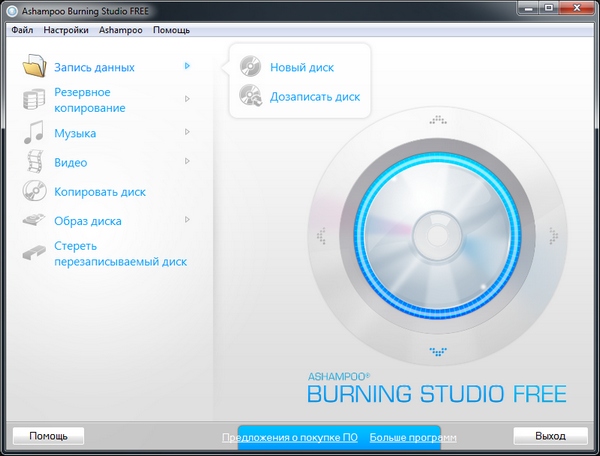Open the Файл menu

pos(22,30)
